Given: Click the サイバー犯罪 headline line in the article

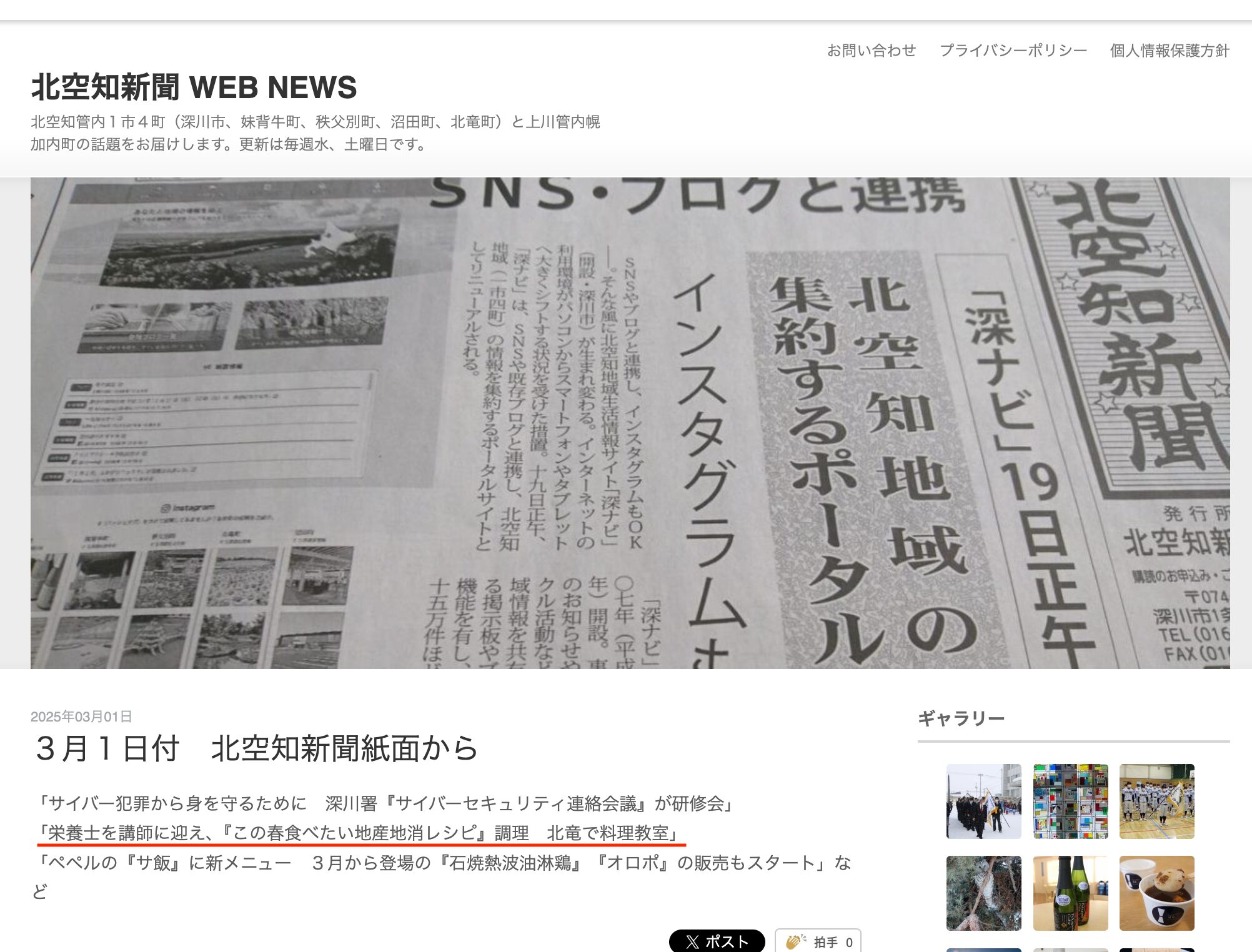Looking at the screenshot, I should point(384,803).
